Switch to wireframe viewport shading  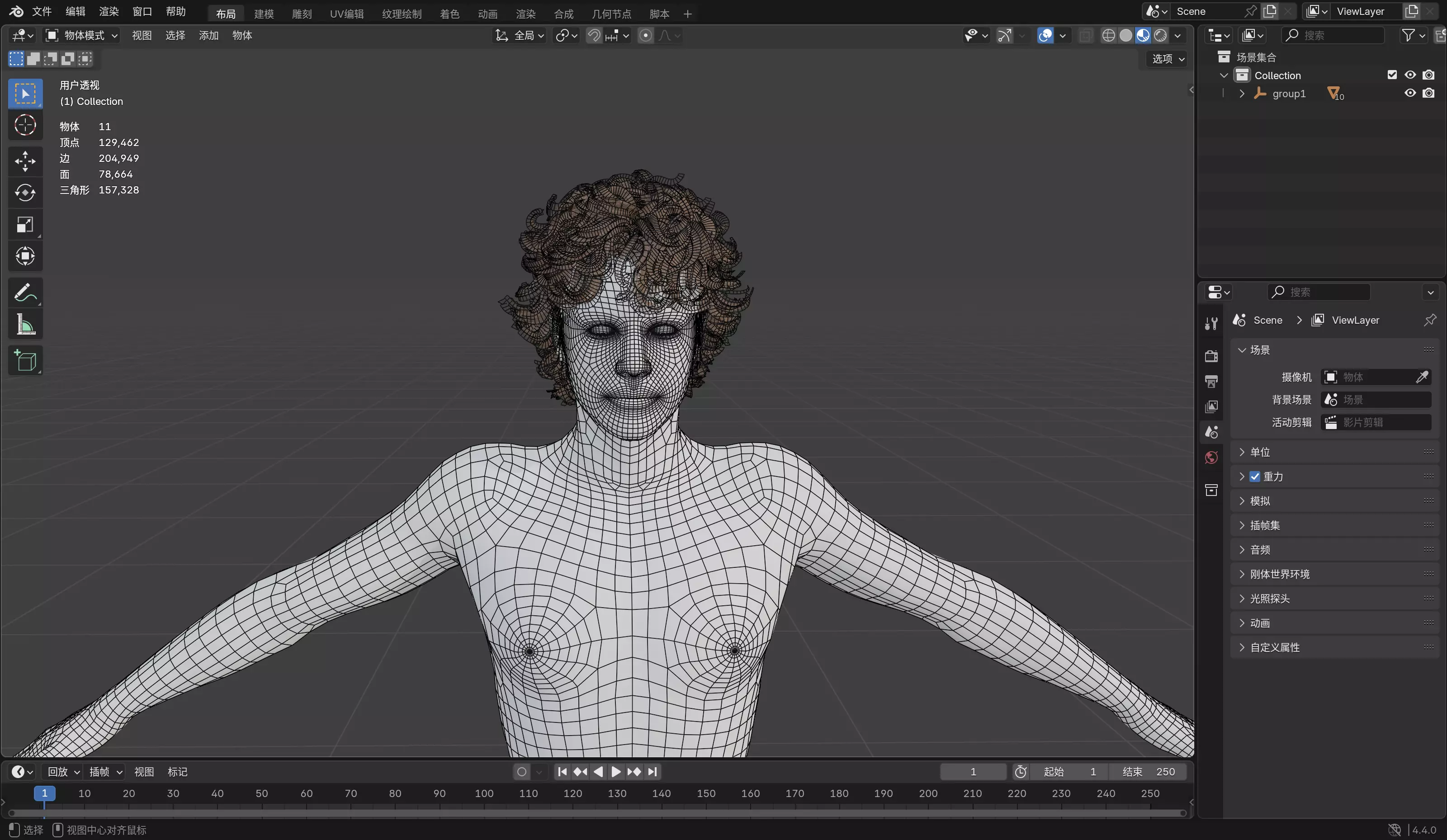[1109, 36]
